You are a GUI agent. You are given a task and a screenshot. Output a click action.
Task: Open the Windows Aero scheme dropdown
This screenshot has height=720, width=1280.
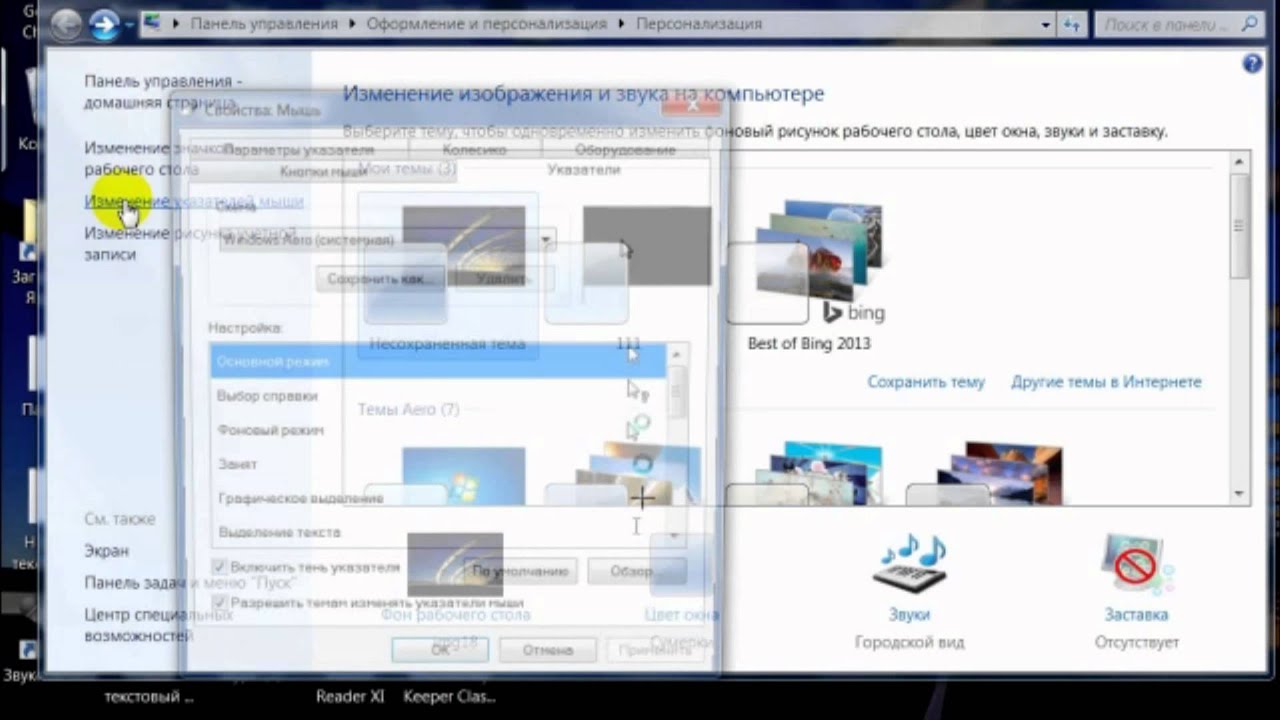click(547, 240)
